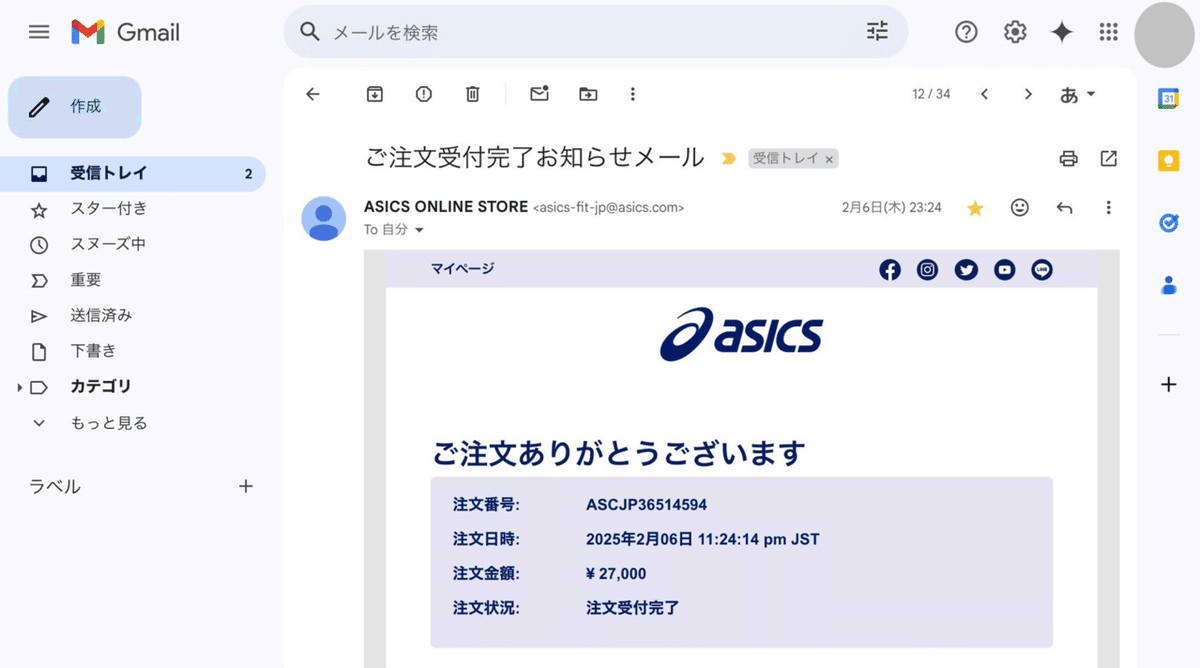Open Google Tasks side panel
Screen dimensions: 1200x668
pyautogui.click(x=1168, y=223)
